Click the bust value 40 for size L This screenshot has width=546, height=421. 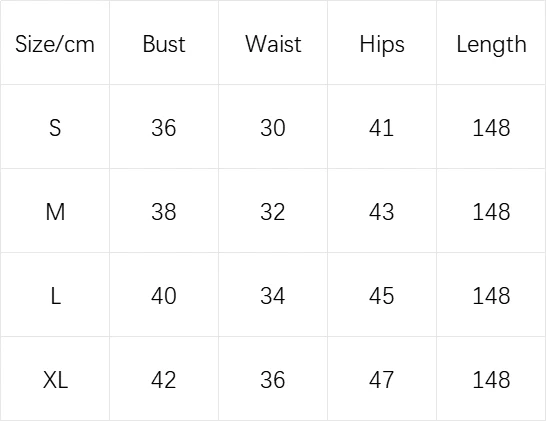tap(164, 296)
